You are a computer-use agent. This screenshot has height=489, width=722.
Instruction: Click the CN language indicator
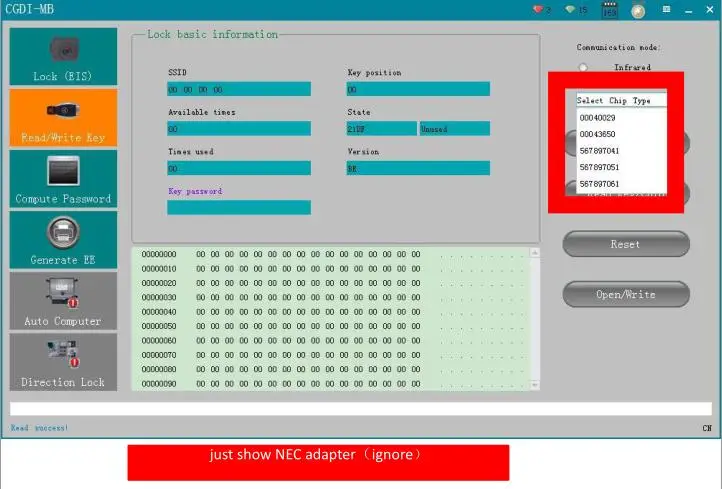tap(707, 428)
